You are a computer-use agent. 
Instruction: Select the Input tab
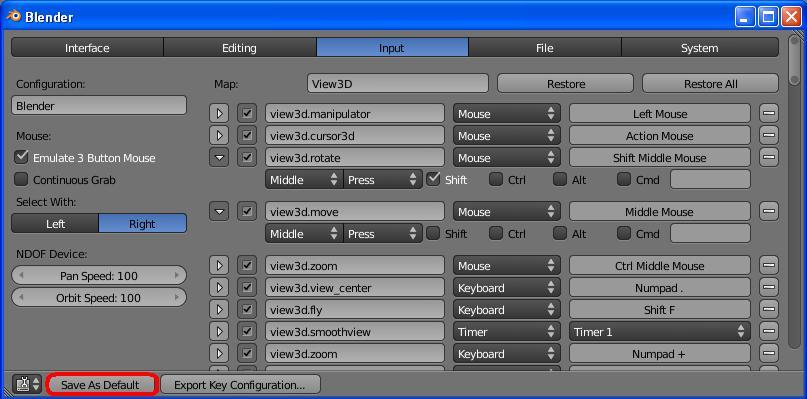tap(392, 47)
